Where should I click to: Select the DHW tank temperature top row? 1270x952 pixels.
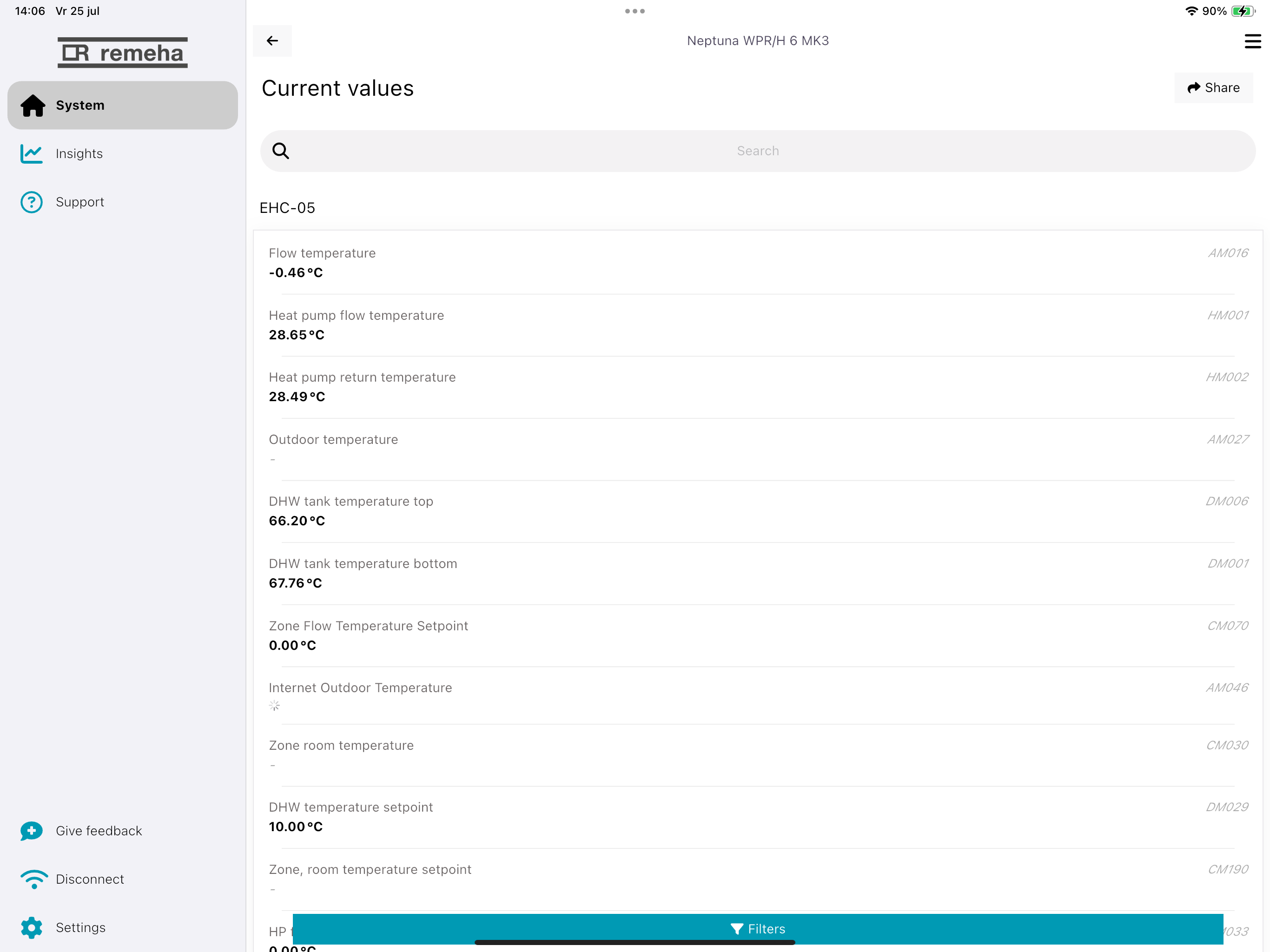(x=758, y=511)
